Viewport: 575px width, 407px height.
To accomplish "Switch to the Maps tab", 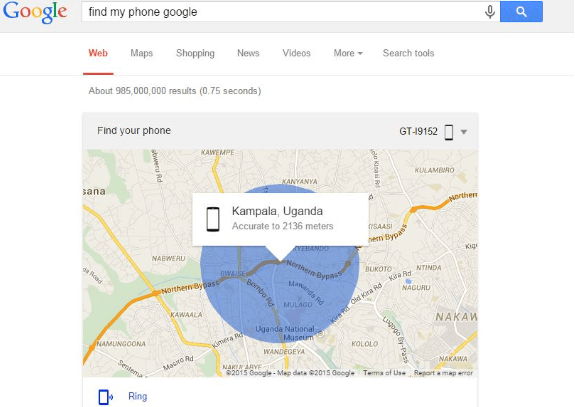I will 142,53.
